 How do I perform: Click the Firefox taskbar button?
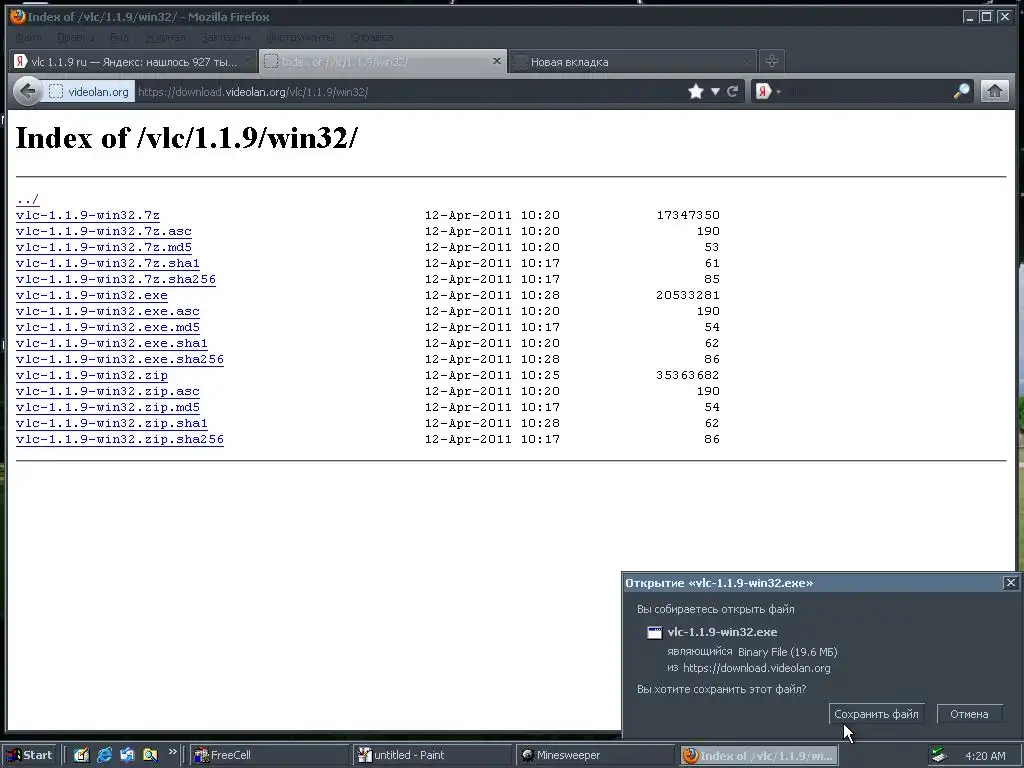pyautogui.click(x=759, y=755)
